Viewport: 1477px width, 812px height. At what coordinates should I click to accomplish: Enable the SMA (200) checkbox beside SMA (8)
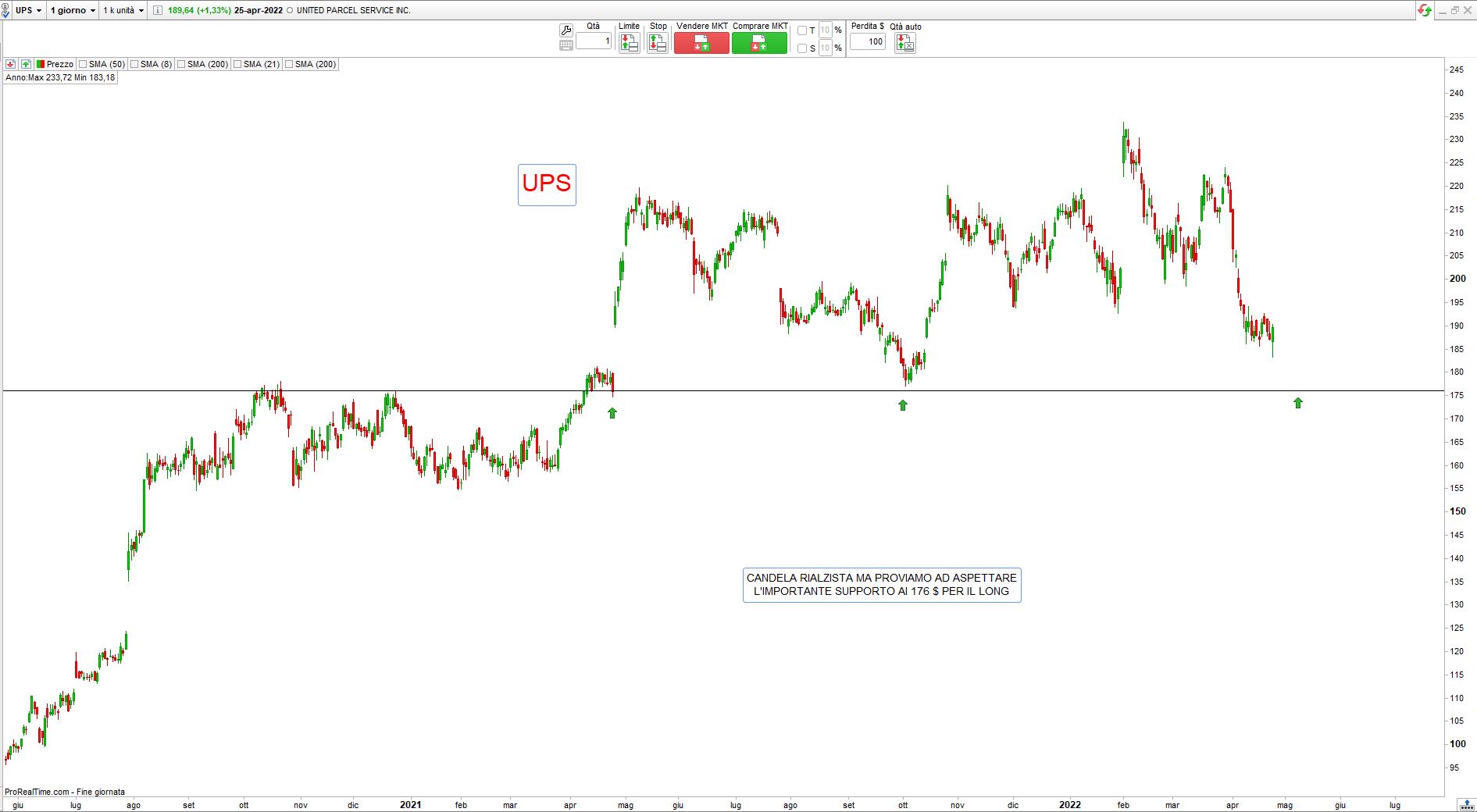[181, 64]
